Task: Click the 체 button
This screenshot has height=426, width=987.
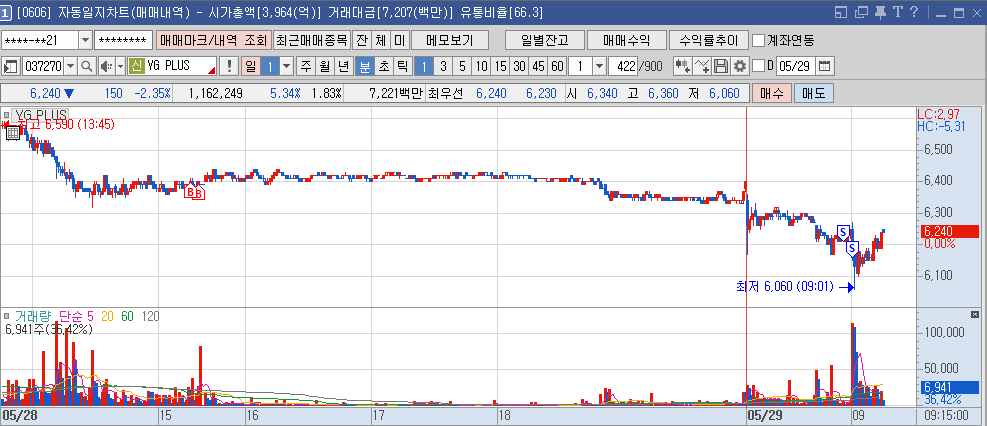Action: coord(380,40)
